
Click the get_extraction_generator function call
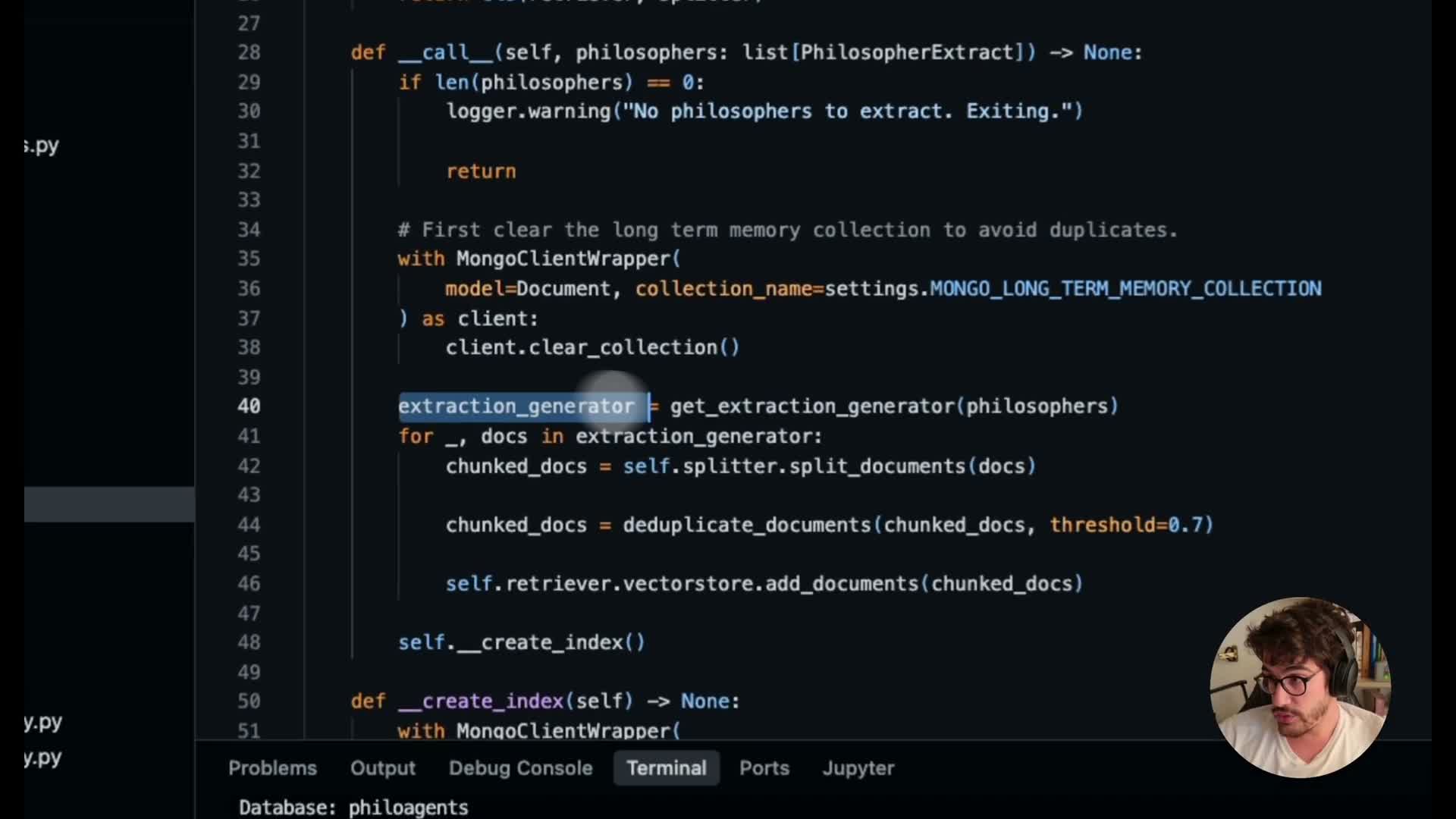(811, 406)
